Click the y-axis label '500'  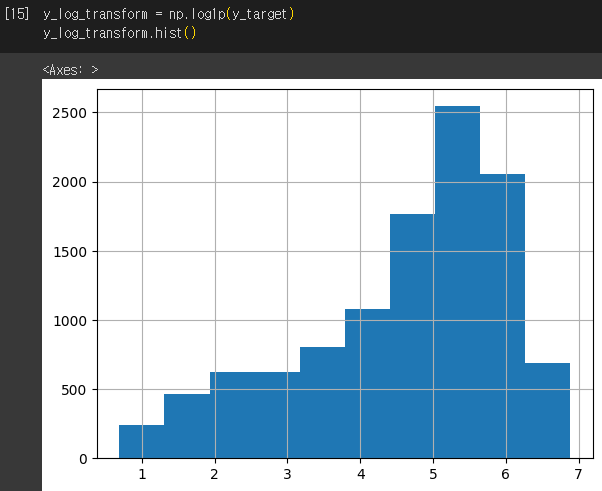(74, 390)
